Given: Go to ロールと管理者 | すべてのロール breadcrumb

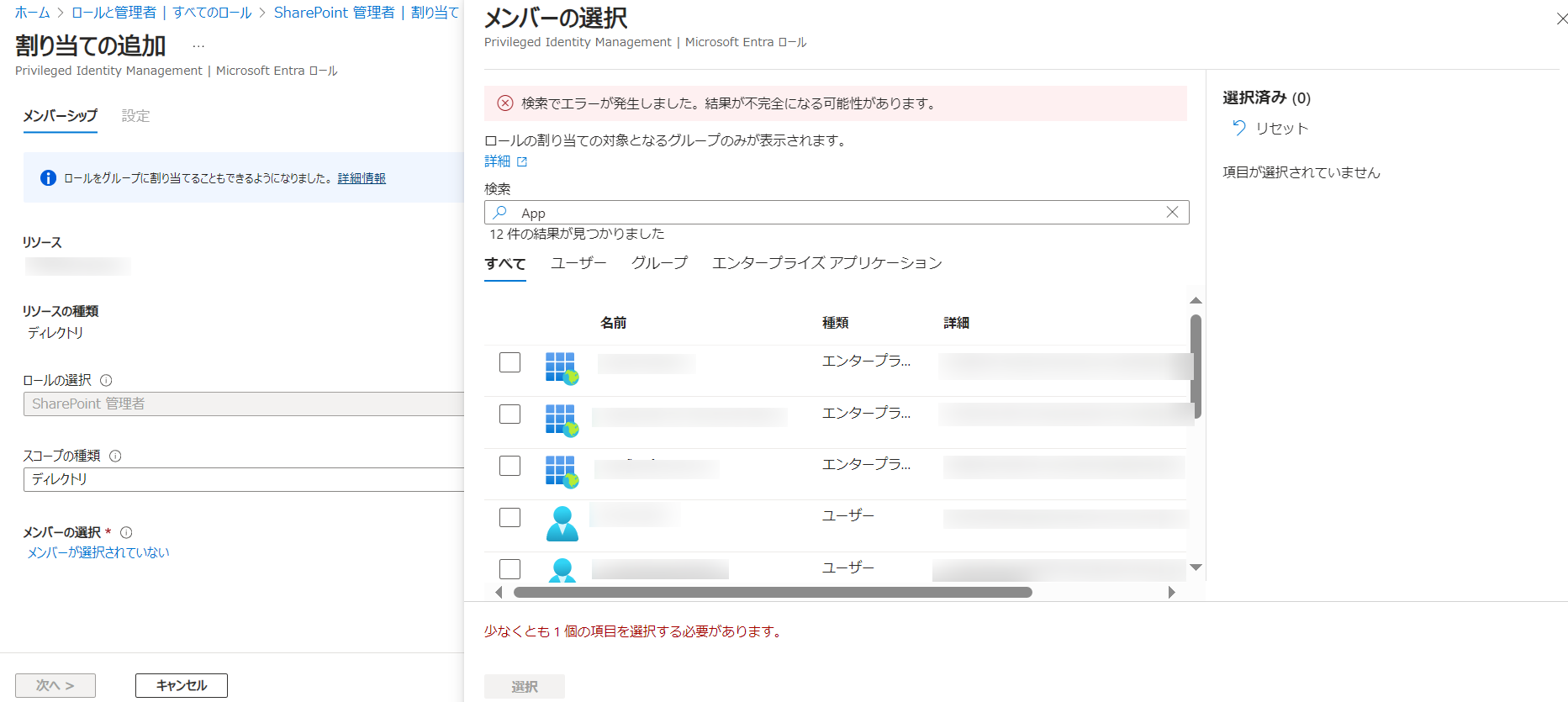Looking at the screenshot, I should point(161,13).
